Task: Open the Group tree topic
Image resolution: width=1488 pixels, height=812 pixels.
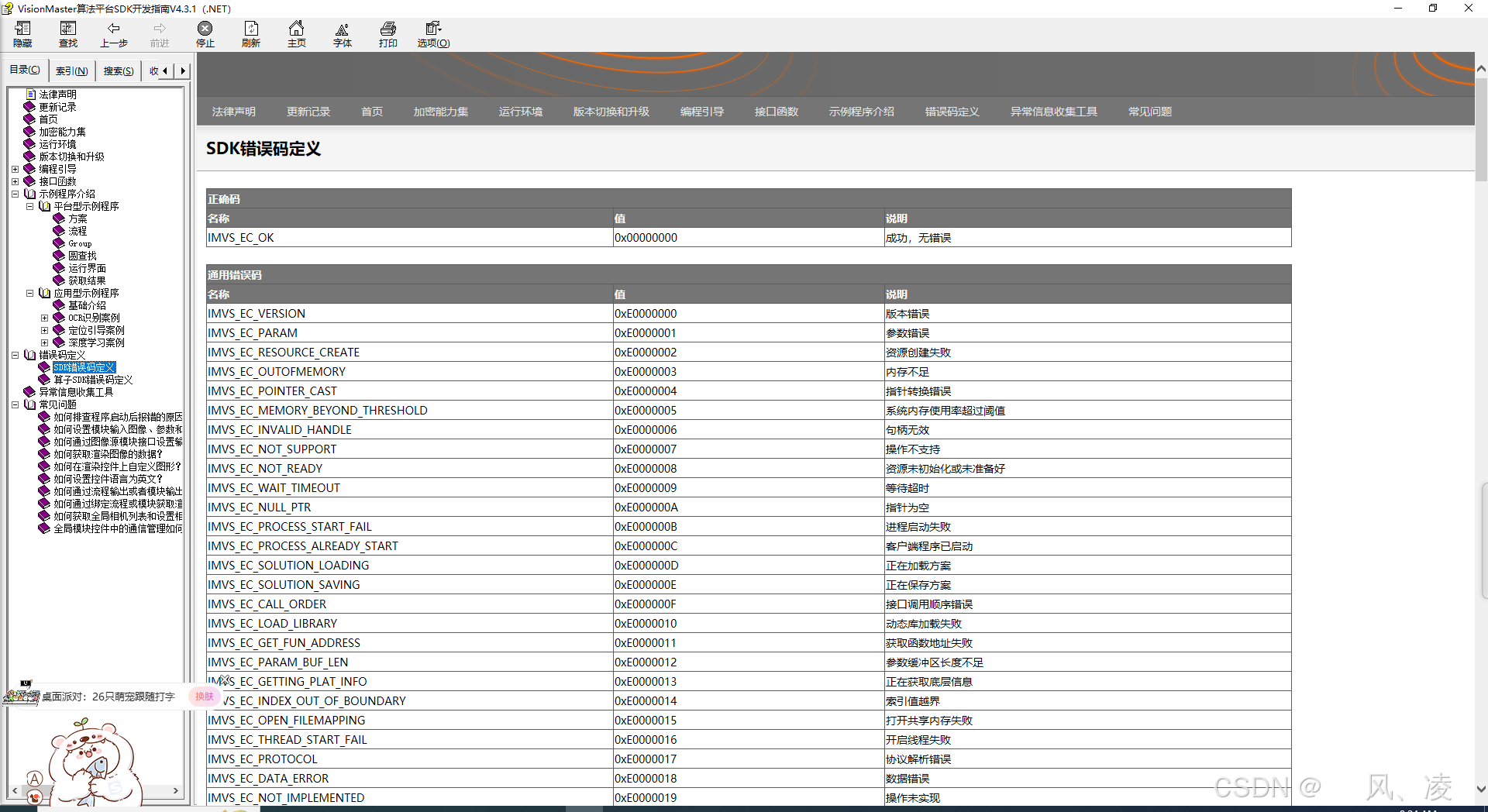Action: pos(80,243)
